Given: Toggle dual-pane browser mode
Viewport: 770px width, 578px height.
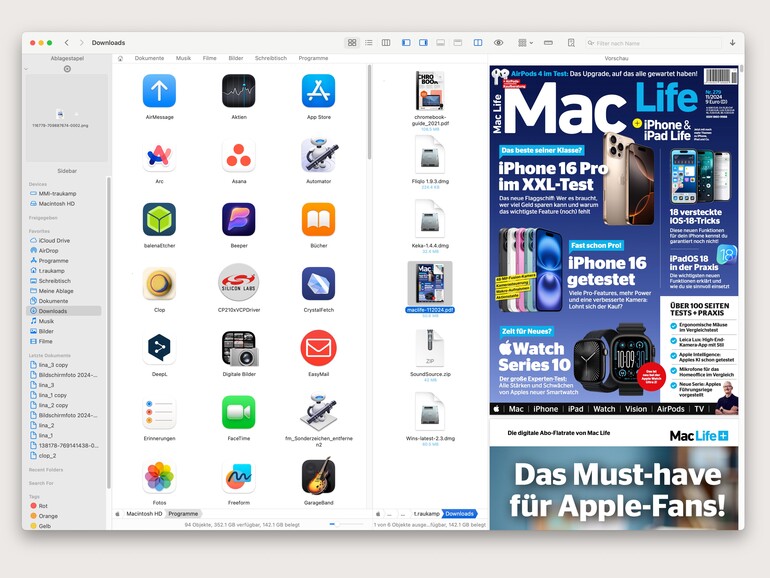Looking at the screenshot, I should 478,43.
